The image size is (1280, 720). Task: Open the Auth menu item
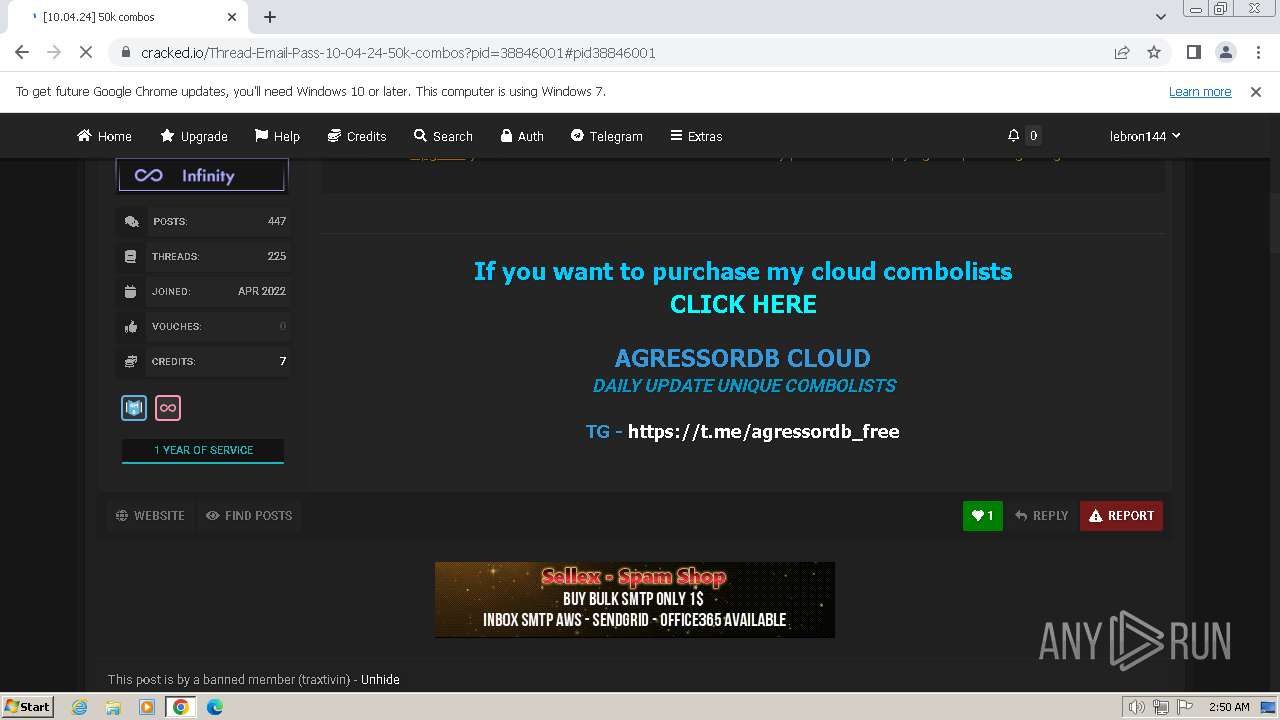(522, 136)
